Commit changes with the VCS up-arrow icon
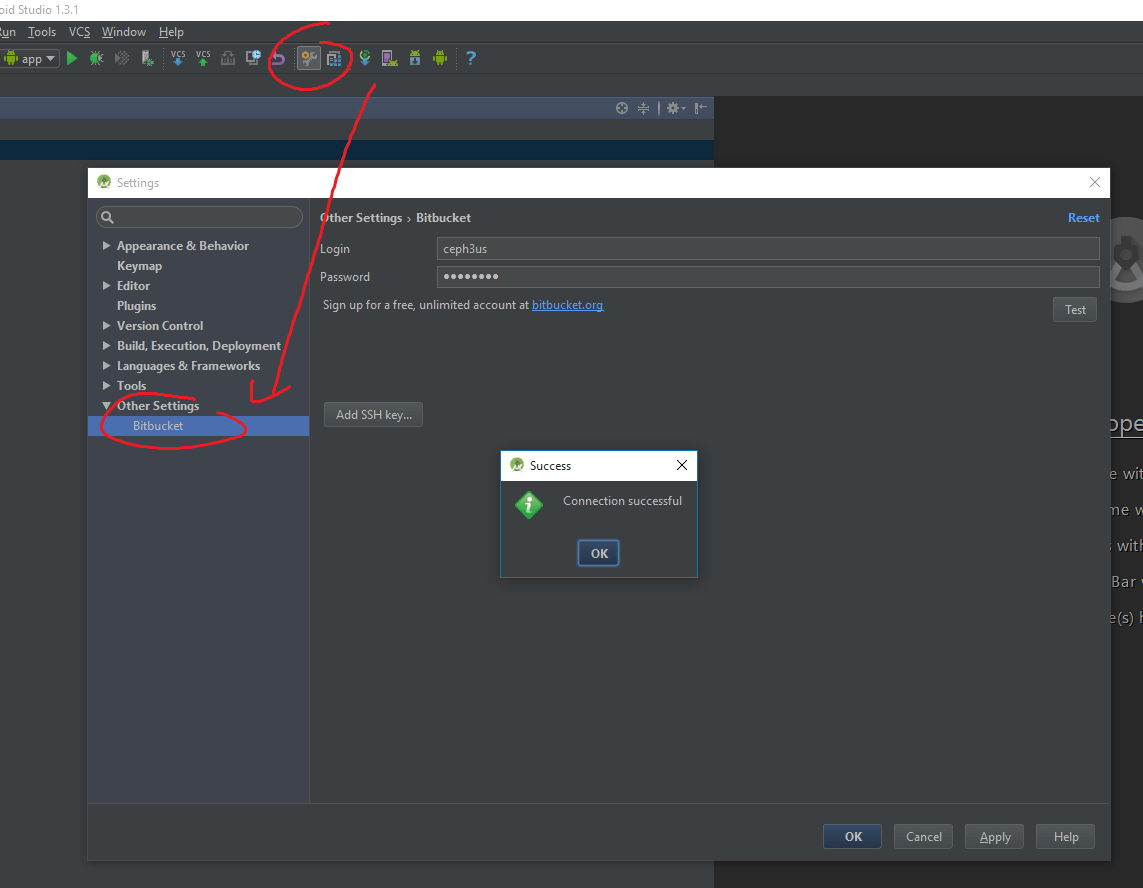 coord(203,57)
